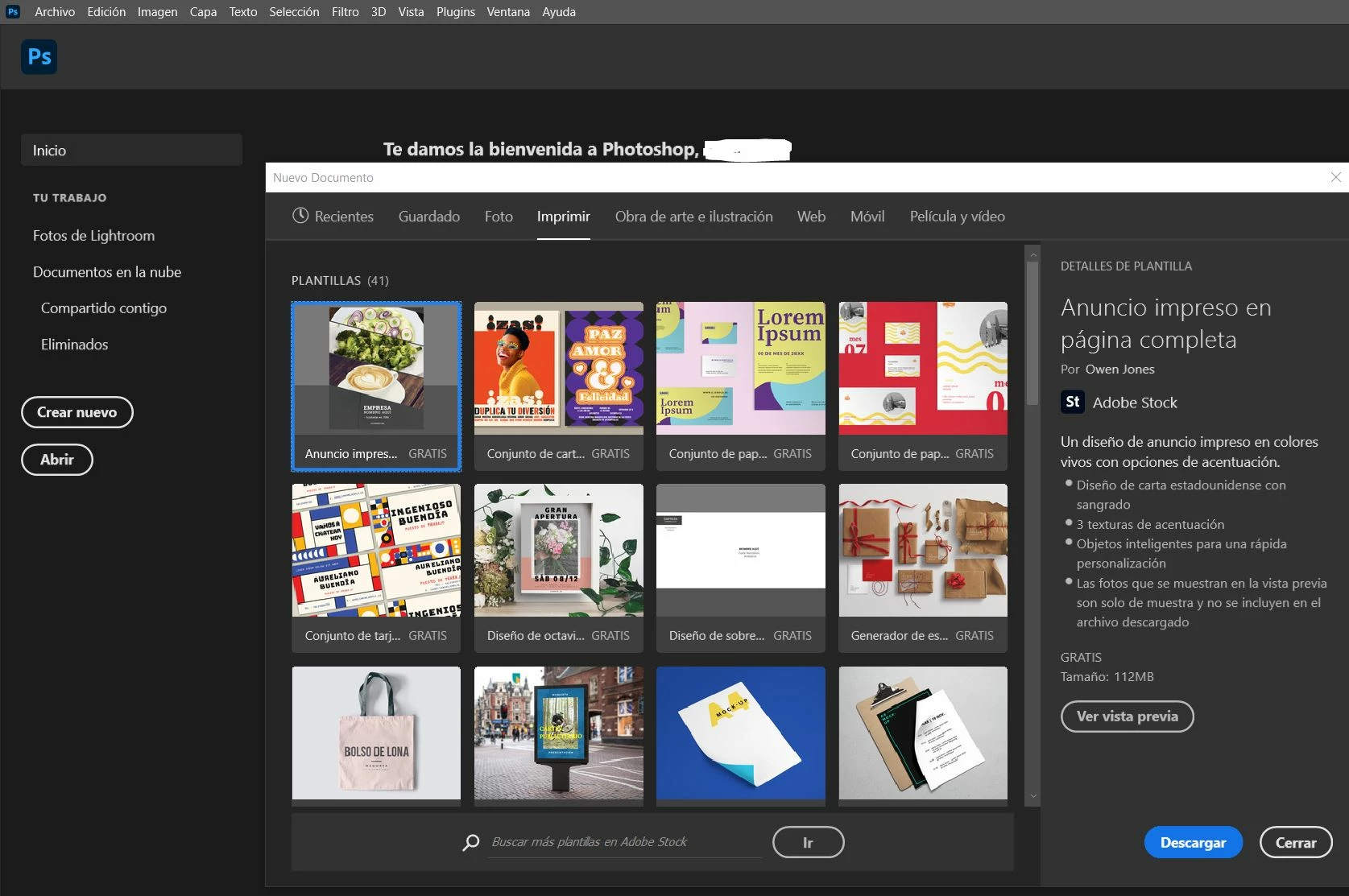Open the Vista menu
Screen dimensions: 1349x896
(411, 12)
